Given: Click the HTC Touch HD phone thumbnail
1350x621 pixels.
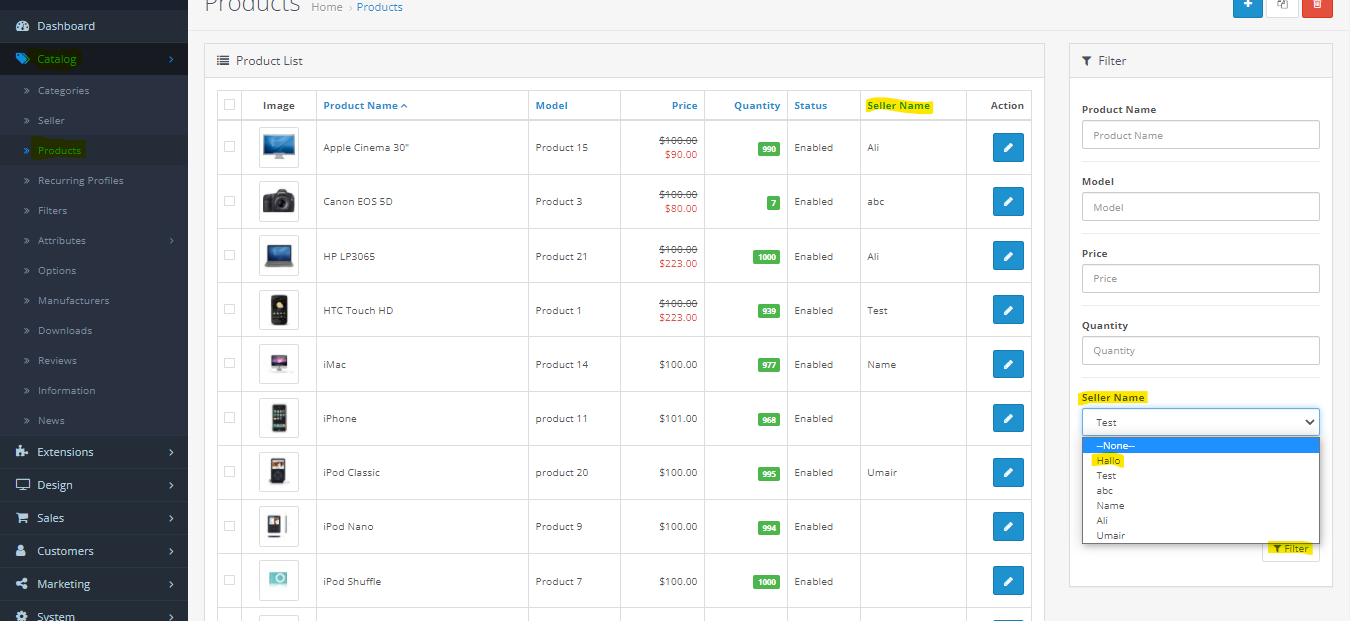Looking at the screenshot, I should coord(279,310).
